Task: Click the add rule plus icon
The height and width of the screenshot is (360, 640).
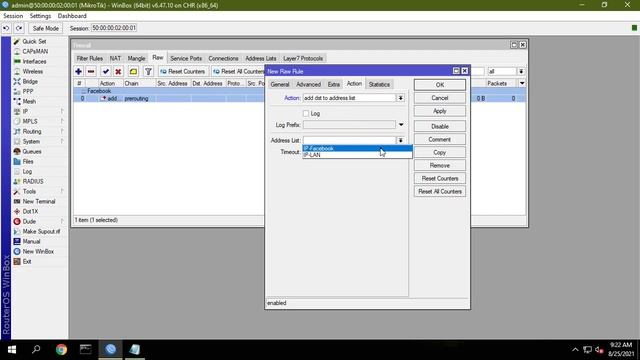Action: coord(78,71)
